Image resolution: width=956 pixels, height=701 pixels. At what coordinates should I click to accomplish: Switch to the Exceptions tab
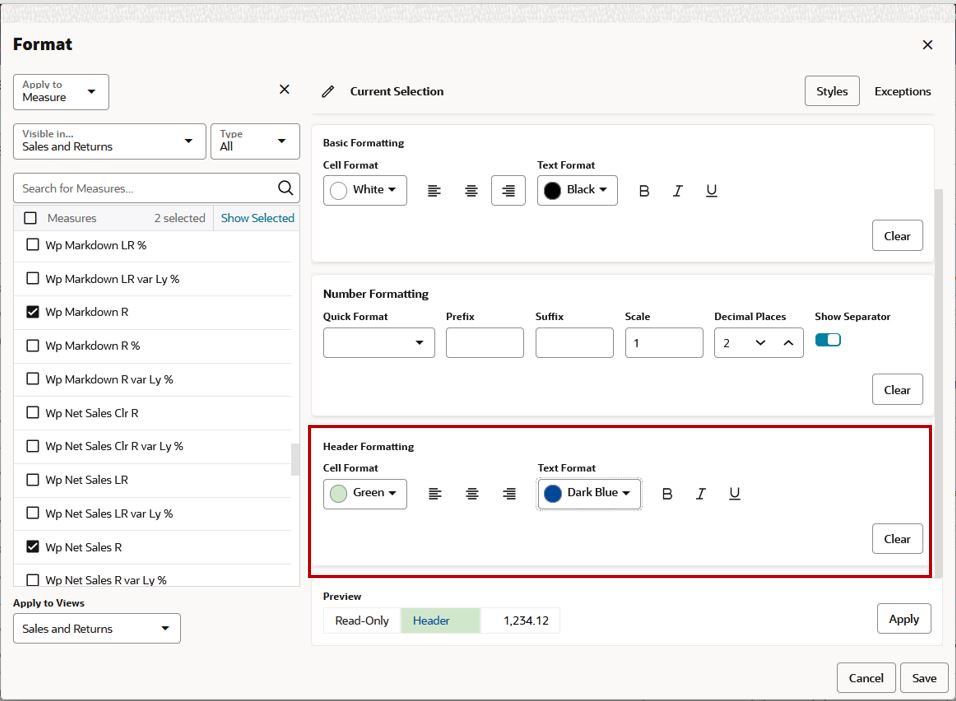(902, 90)
